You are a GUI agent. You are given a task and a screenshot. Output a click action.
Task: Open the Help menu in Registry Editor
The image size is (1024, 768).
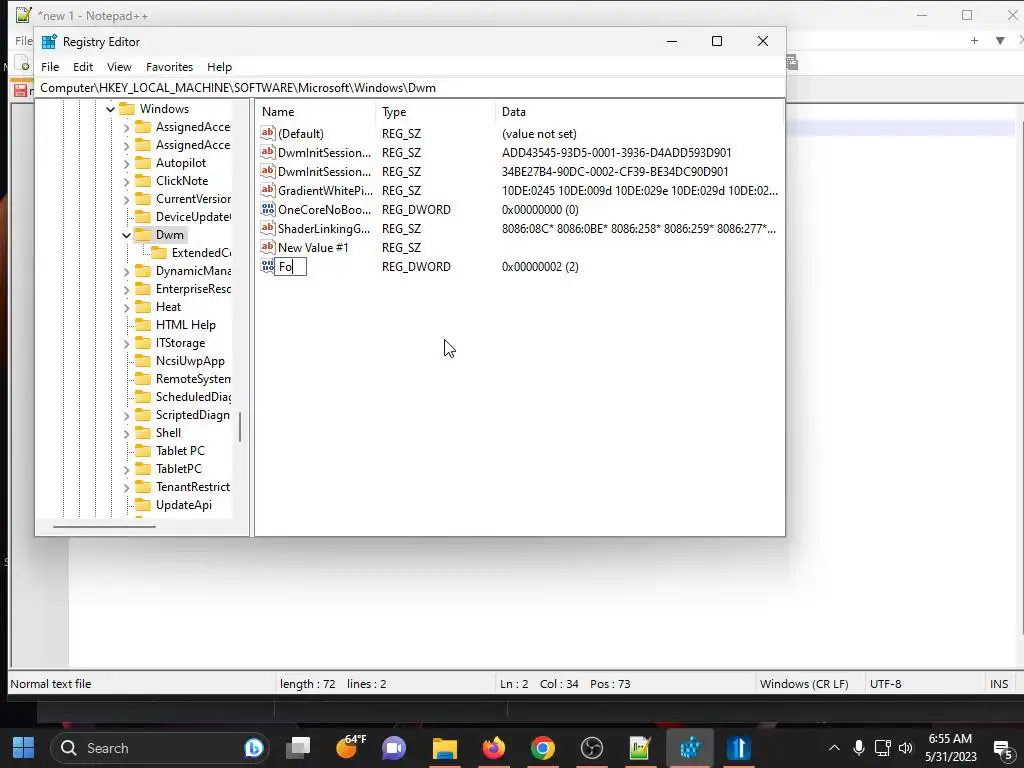(x=219, y=67)
